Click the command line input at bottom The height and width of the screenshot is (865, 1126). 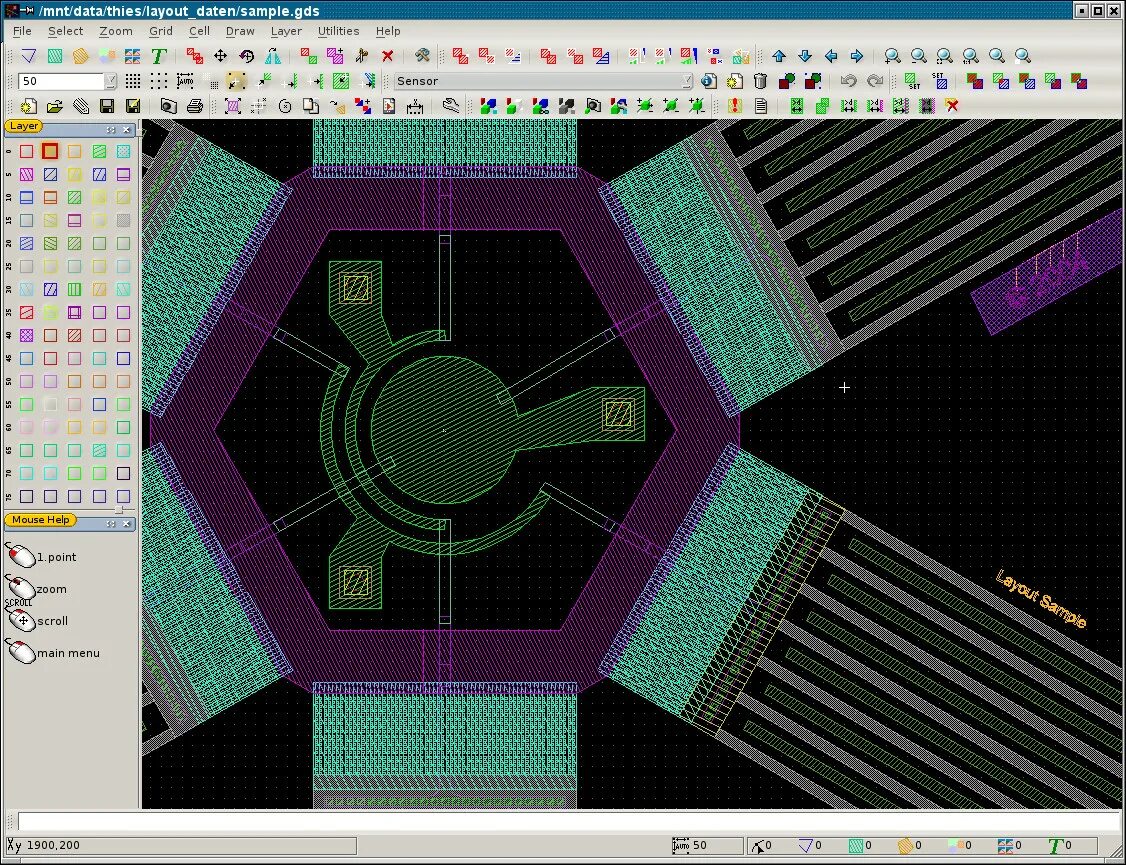568,821
